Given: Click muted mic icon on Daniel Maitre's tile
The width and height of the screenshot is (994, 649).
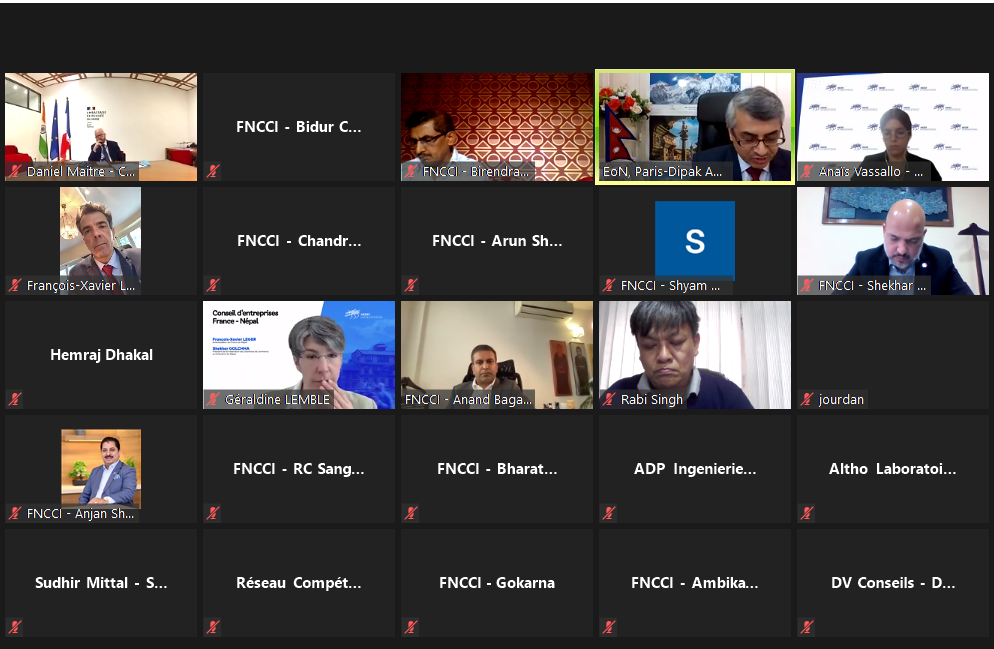Looking at the screenshot, I should pos(15,172).
